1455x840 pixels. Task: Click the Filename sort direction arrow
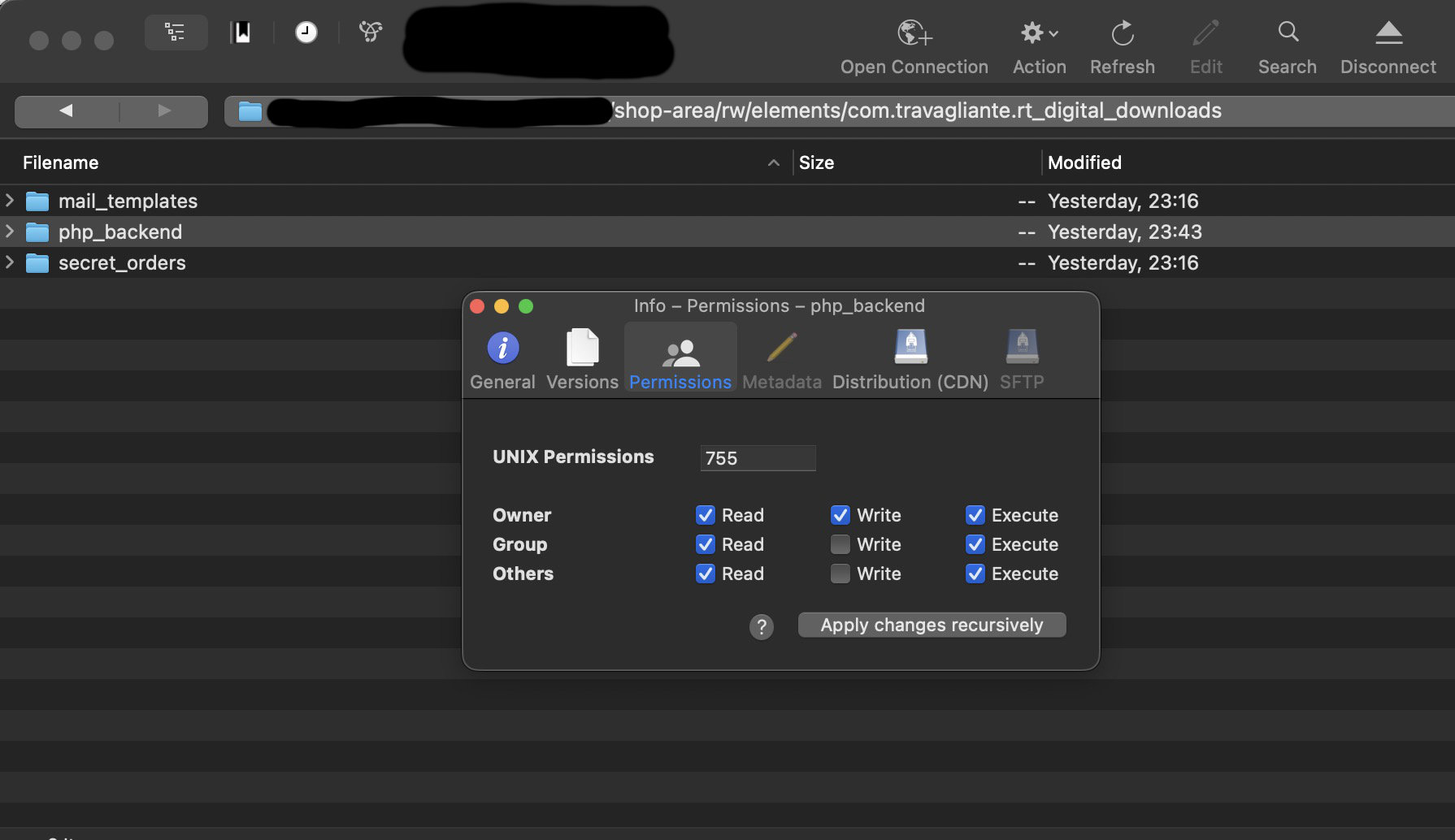(773, 163)
